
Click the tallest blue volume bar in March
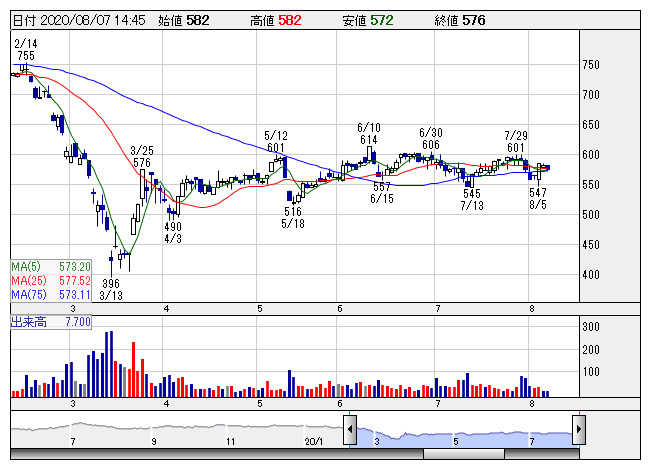coord(111,364)
